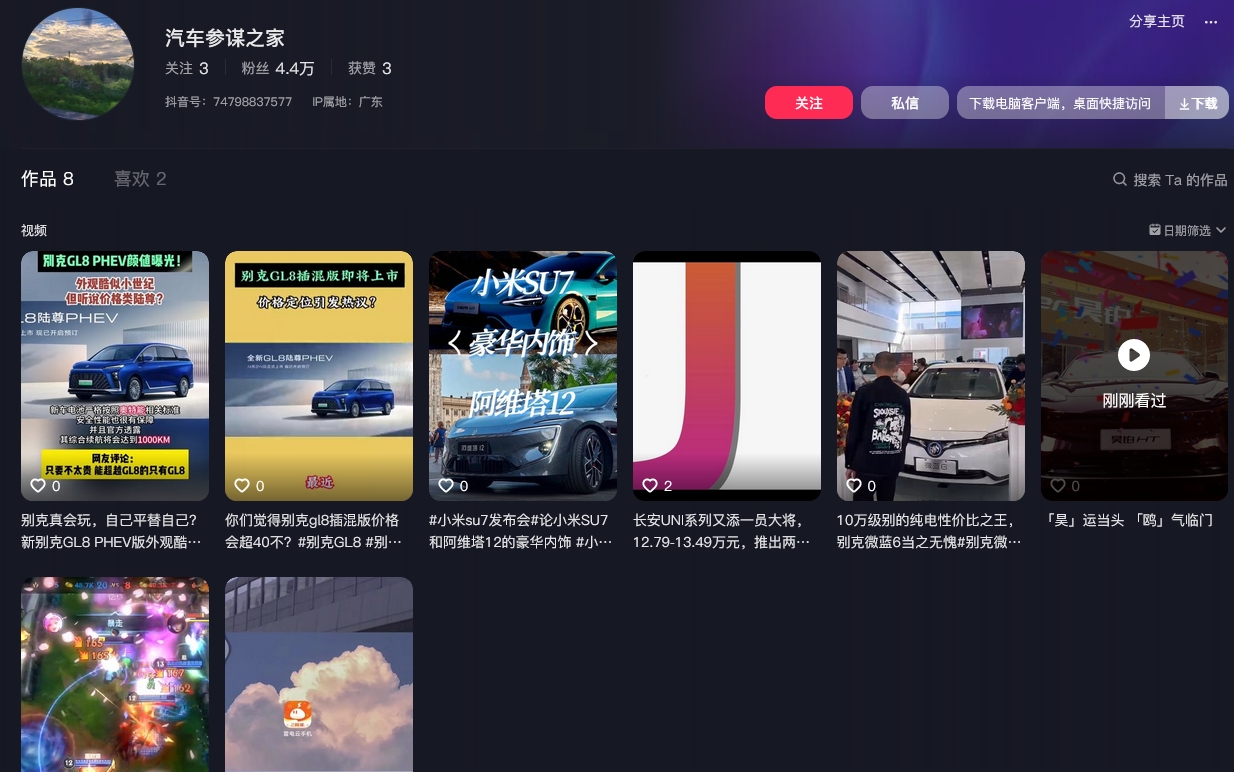1234x772 pixels.
Task: Open the 分享主页 share link
Action: coord(1157,21)
